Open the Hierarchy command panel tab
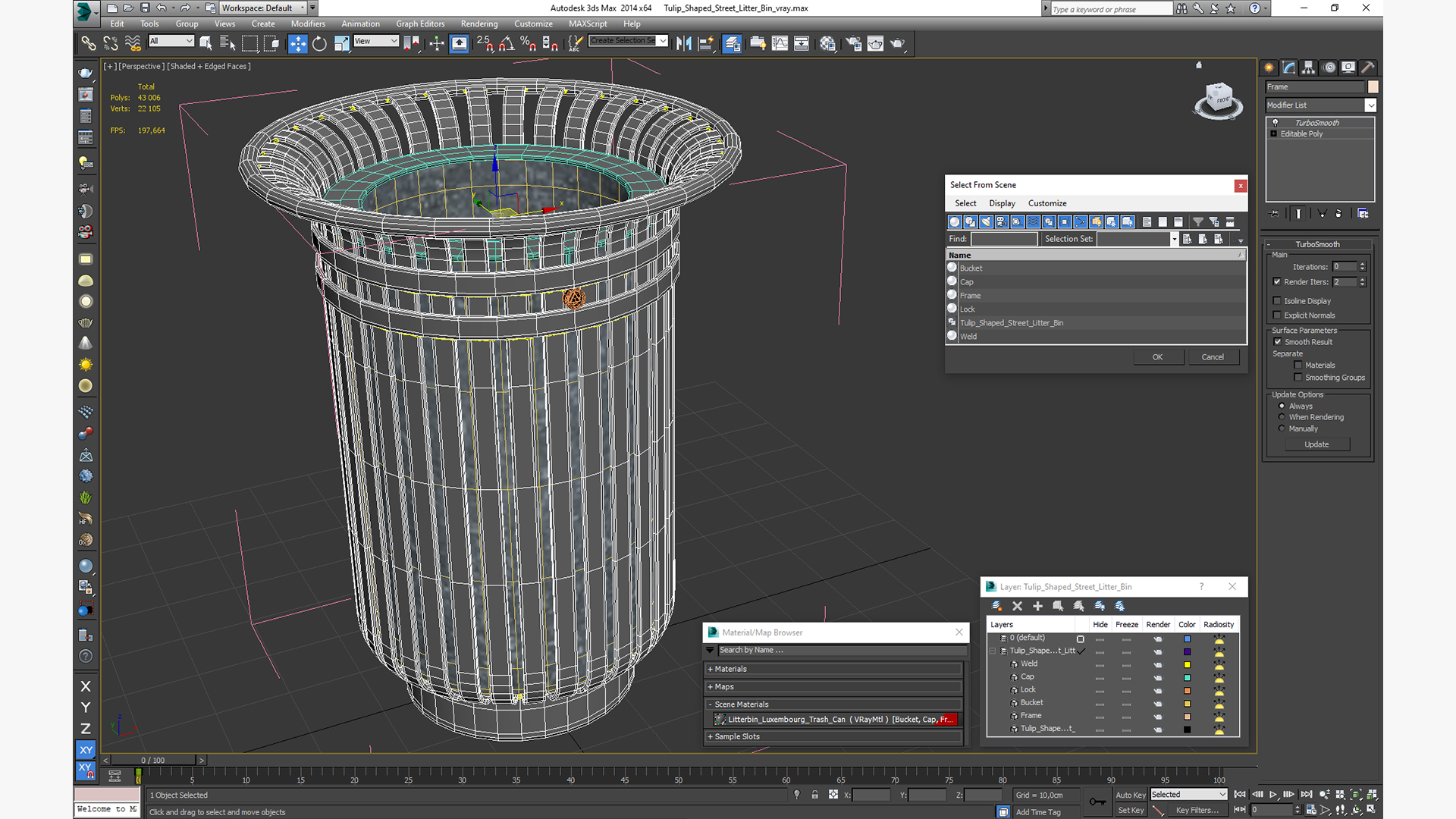The width and height of the screenshot is (1456, 819). click(x=1308, y=67)
